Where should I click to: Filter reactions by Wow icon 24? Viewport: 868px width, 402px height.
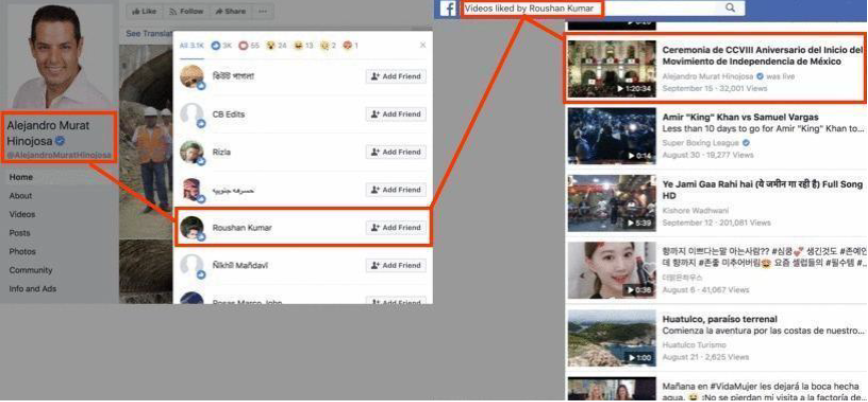276,45
